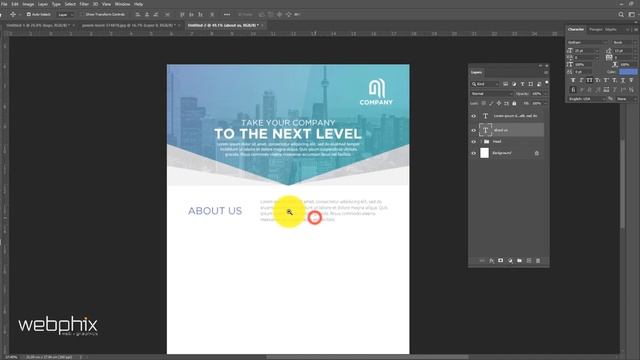Image resolution: width=640 pixels, height=360 pixels.
Task: Click the text color swatch in Character panel
Action: coord(628,72)
